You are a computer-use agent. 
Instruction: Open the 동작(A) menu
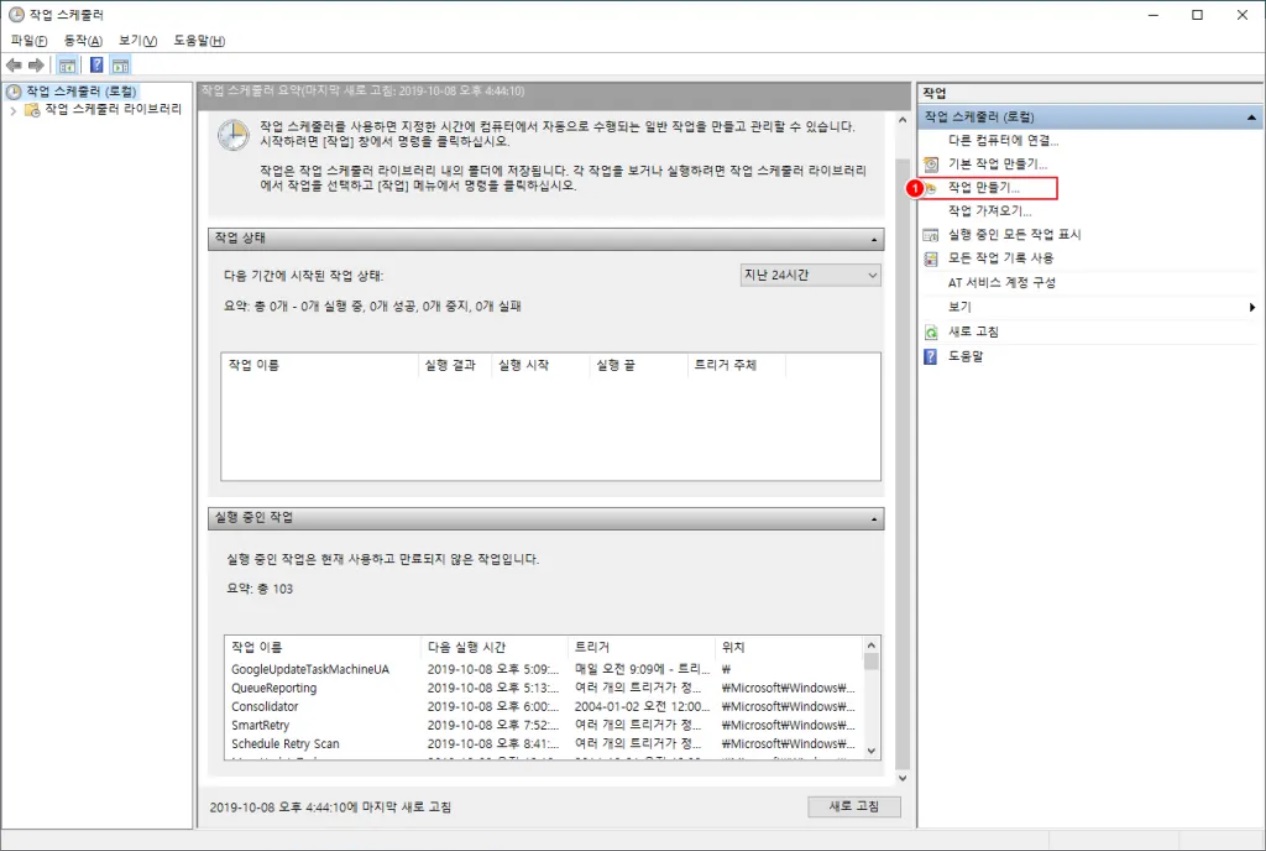83,41
